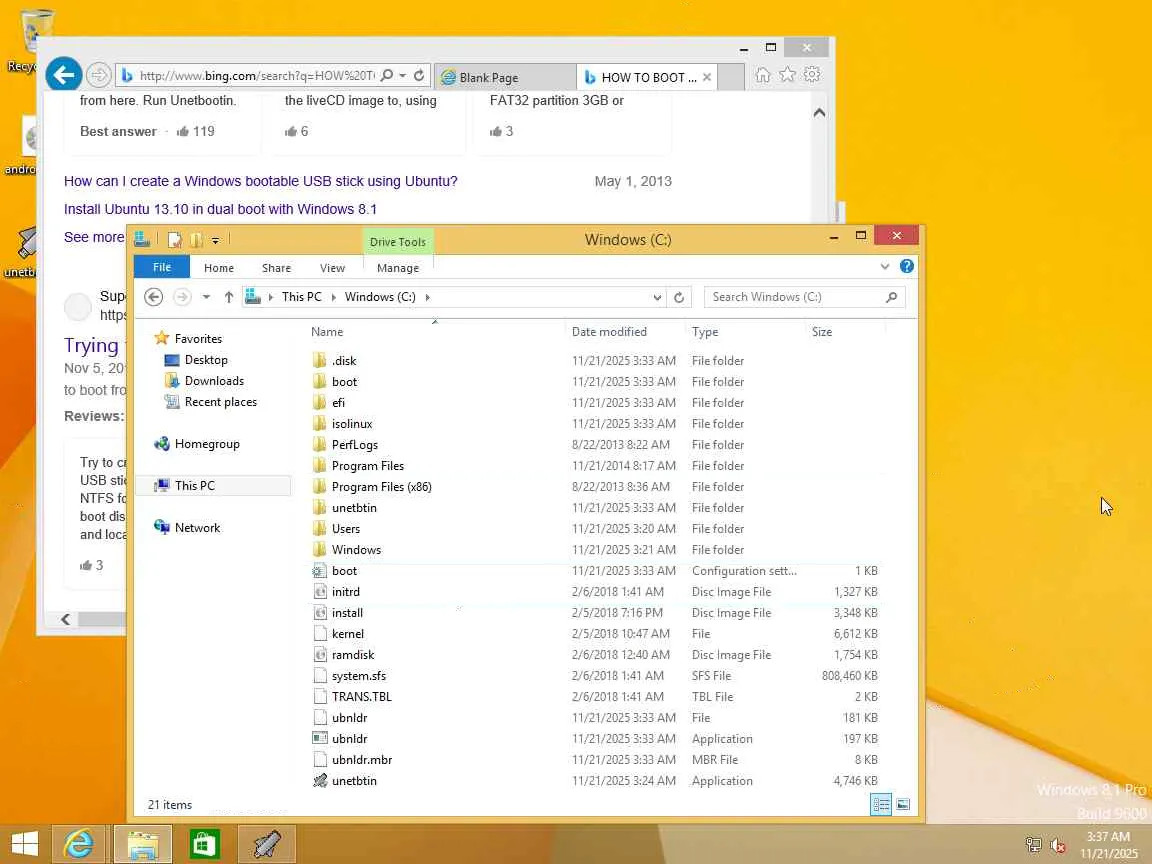Select the TRANS.TBL file
1152x864 pixels.
click(361, 696)
